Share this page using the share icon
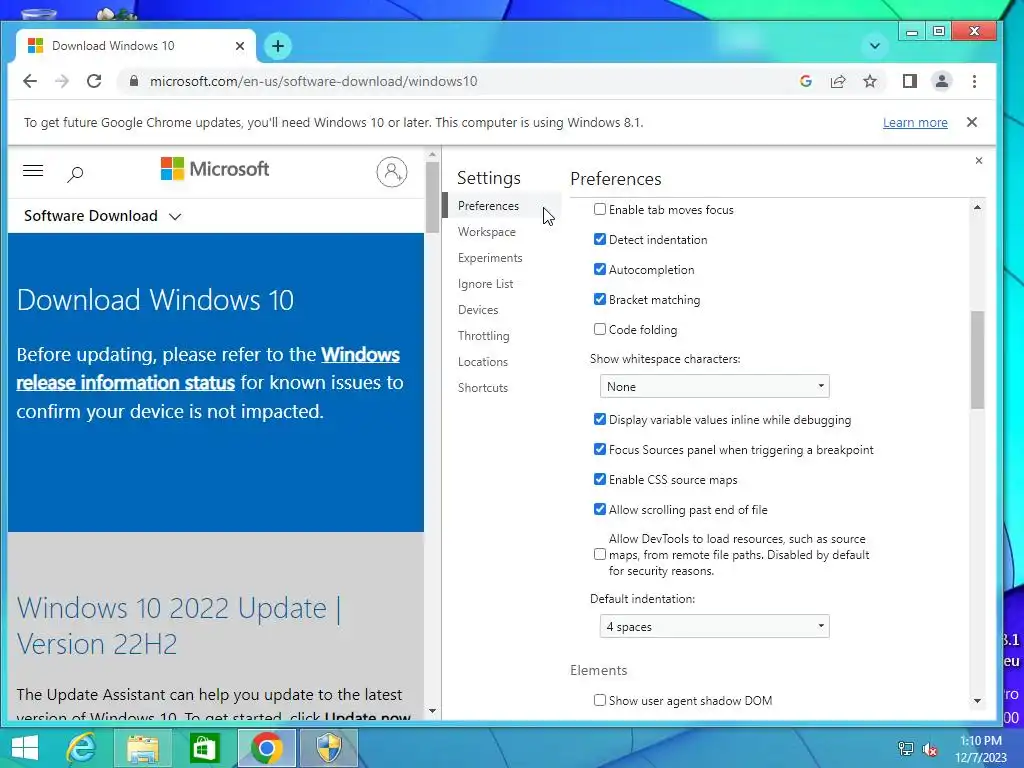1024x768 pixels. (838, 81)
